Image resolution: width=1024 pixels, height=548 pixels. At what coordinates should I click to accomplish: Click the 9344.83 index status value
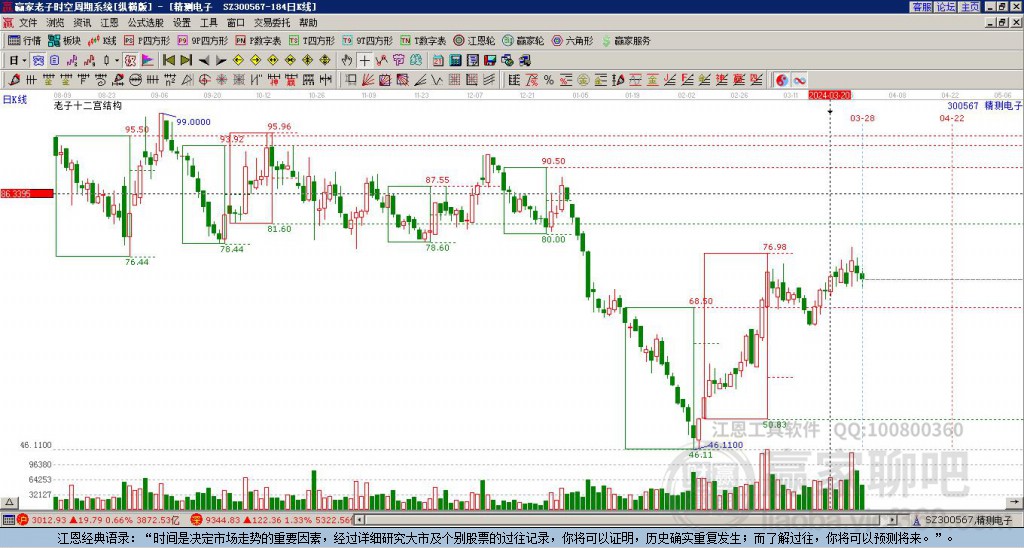click(x=222, y=520)
